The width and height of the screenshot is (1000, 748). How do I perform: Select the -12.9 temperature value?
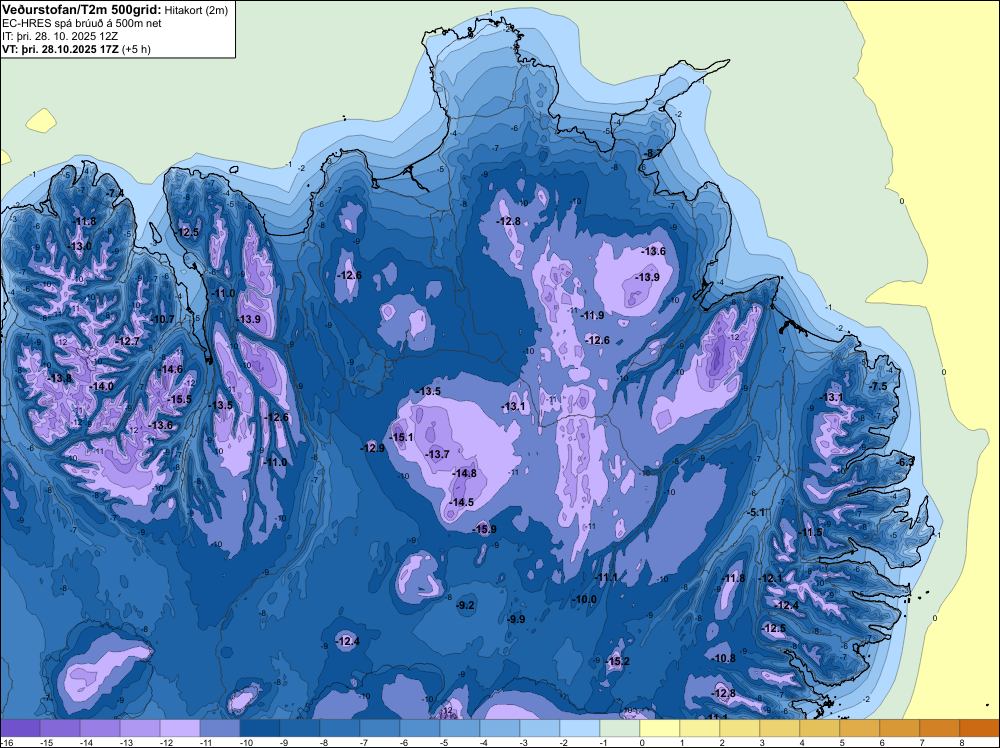[x=372, y=448]
